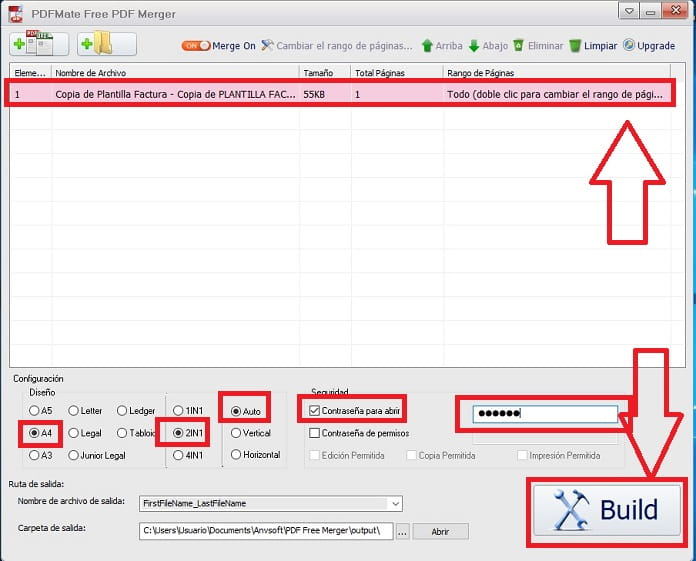
Task: Expand Nombre de archivo de salida dropdown
Action: 395,503
